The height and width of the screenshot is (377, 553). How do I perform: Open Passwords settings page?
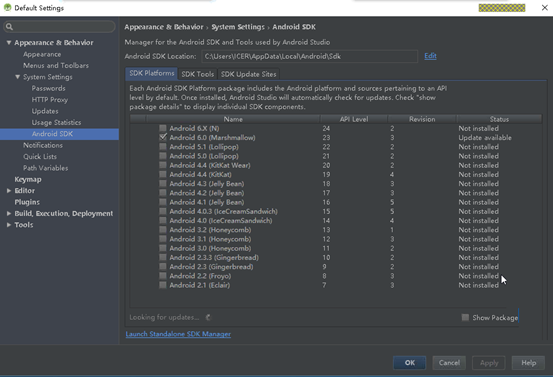coord(48,88)
